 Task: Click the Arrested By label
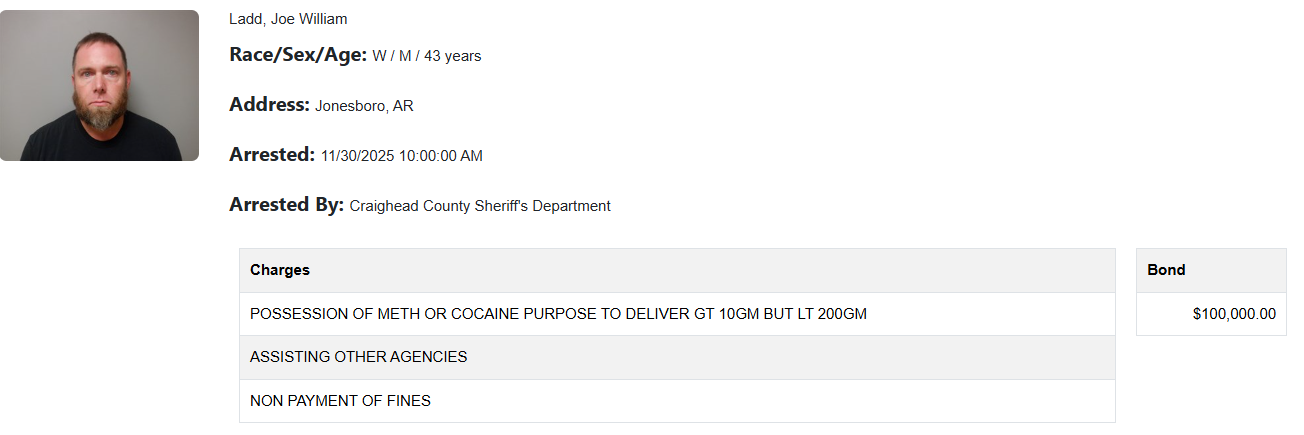tap(286, 205)
